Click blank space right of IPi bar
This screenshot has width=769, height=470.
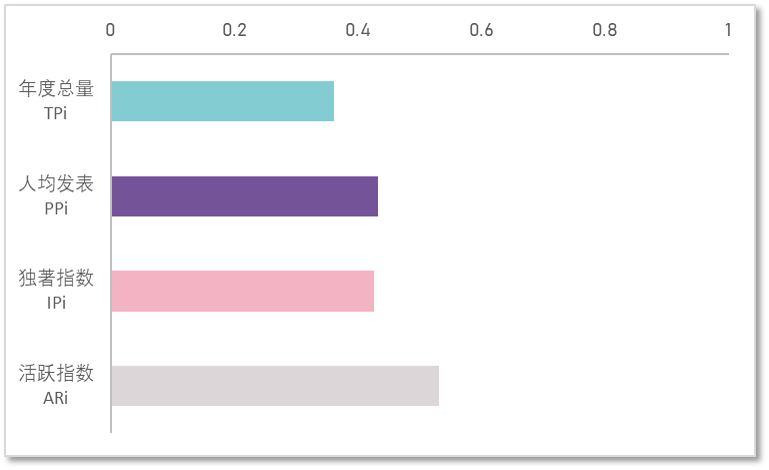551,291
